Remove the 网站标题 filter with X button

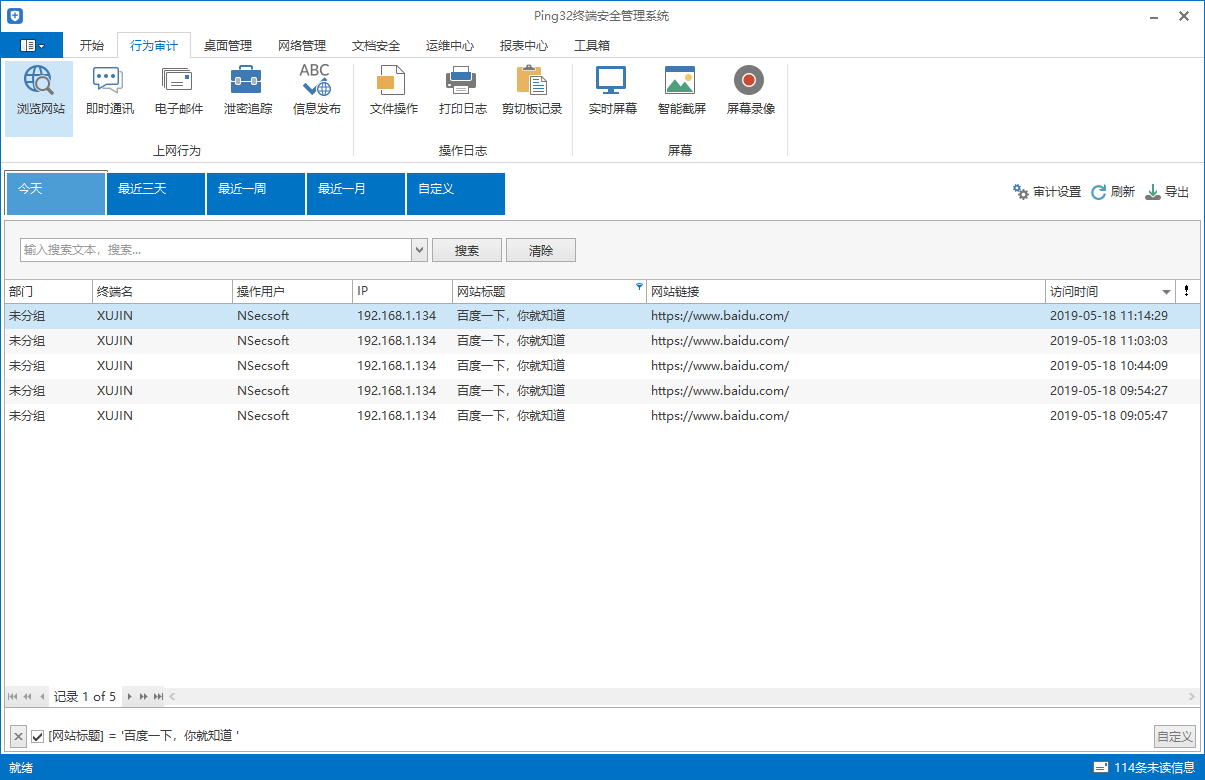point(18,736)
